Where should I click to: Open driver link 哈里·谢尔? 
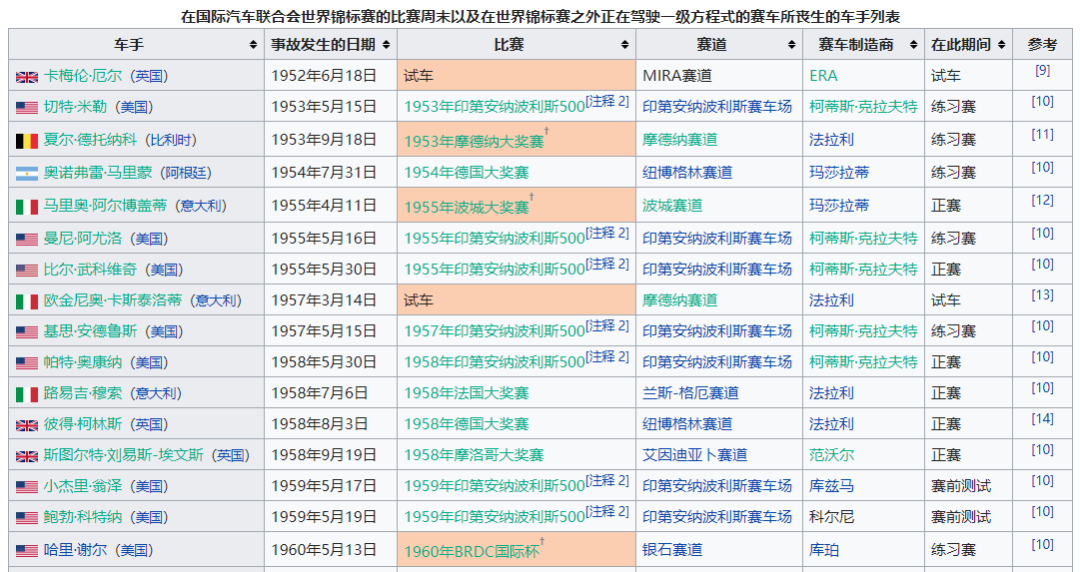tap(75, 550)
